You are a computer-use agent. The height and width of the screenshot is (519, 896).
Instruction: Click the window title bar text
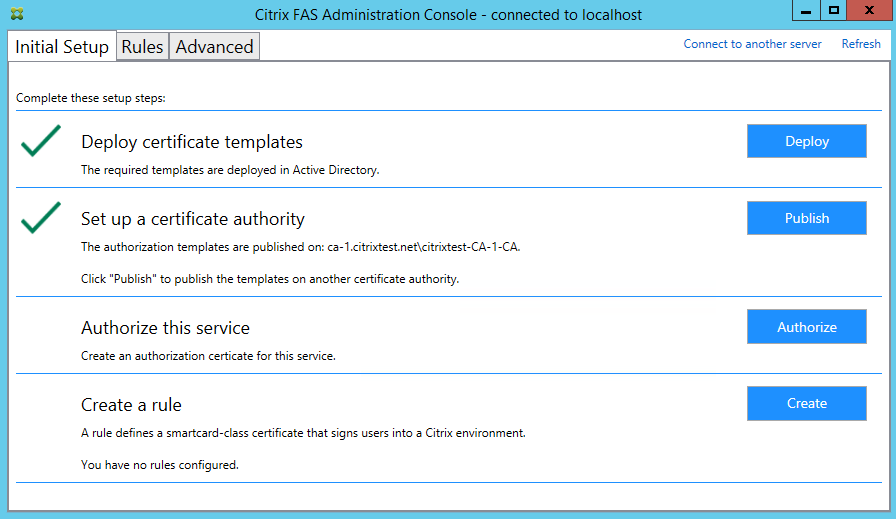pos(448,15)
